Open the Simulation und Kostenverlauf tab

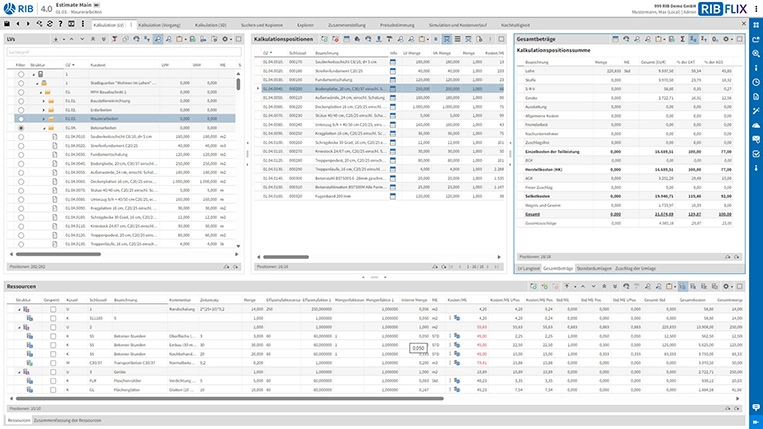click(457, 25)
